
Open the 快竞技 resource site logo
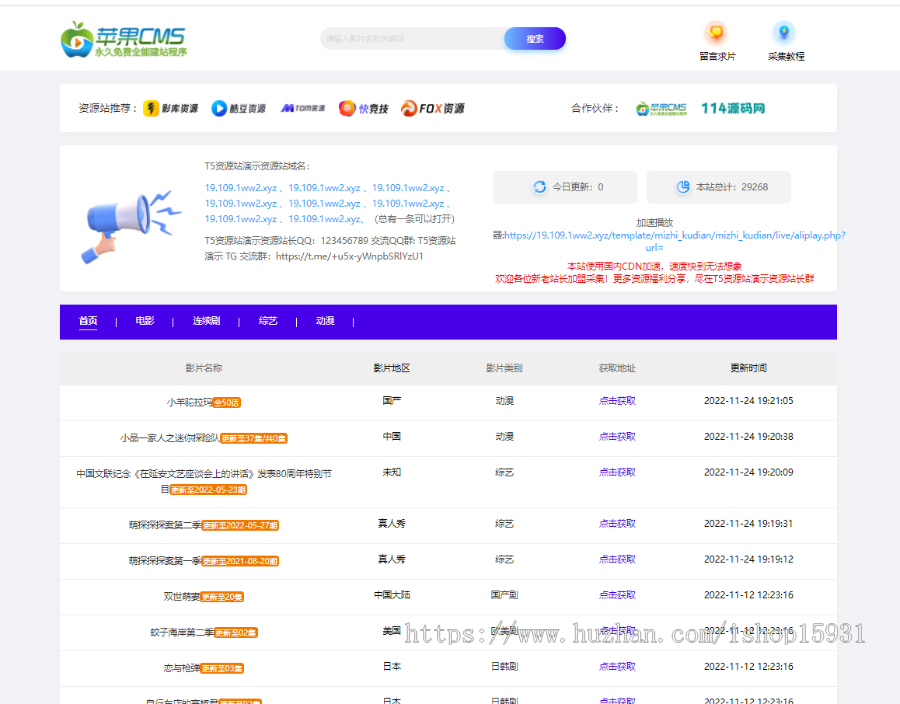point(363,108)
